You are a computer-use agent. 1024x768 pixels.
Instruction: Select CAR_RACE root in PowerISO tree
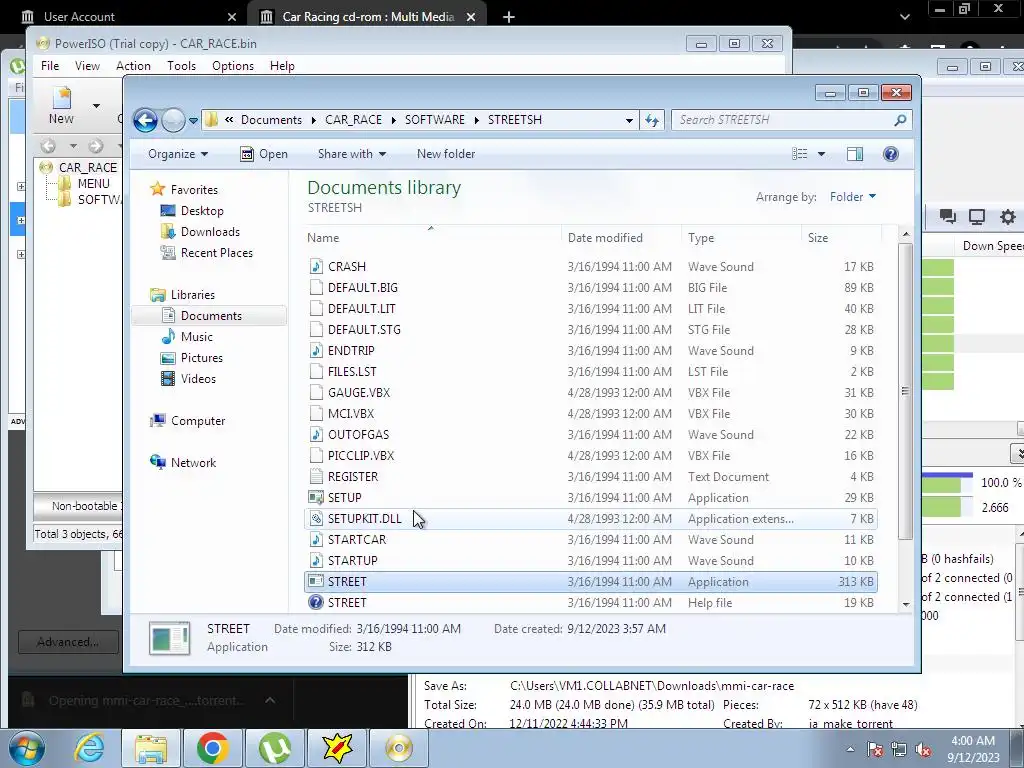88,168
